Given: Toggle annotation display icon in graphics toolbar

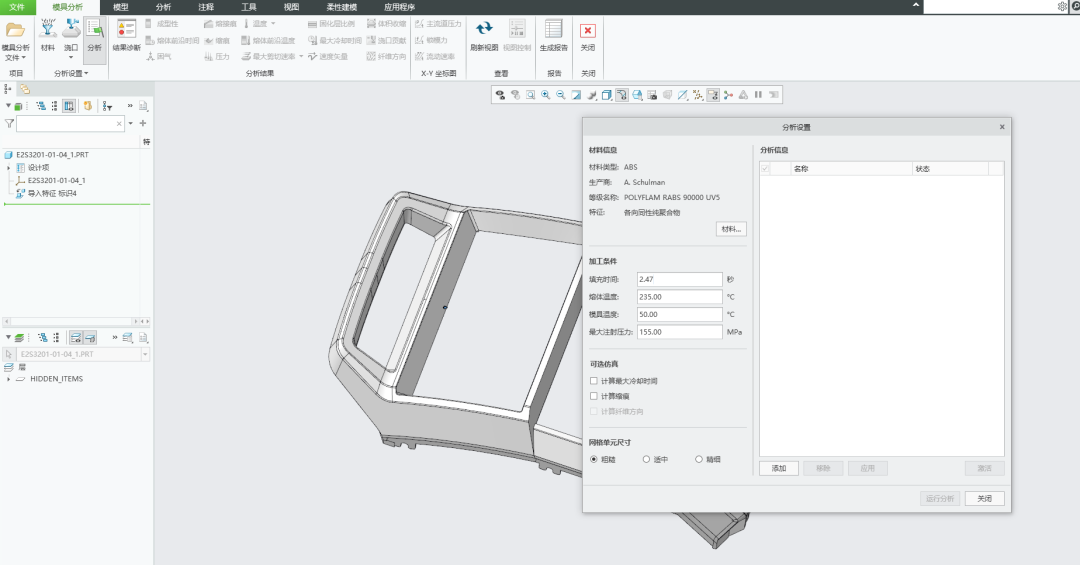Looking at the screenshot, I should [713, 95].
